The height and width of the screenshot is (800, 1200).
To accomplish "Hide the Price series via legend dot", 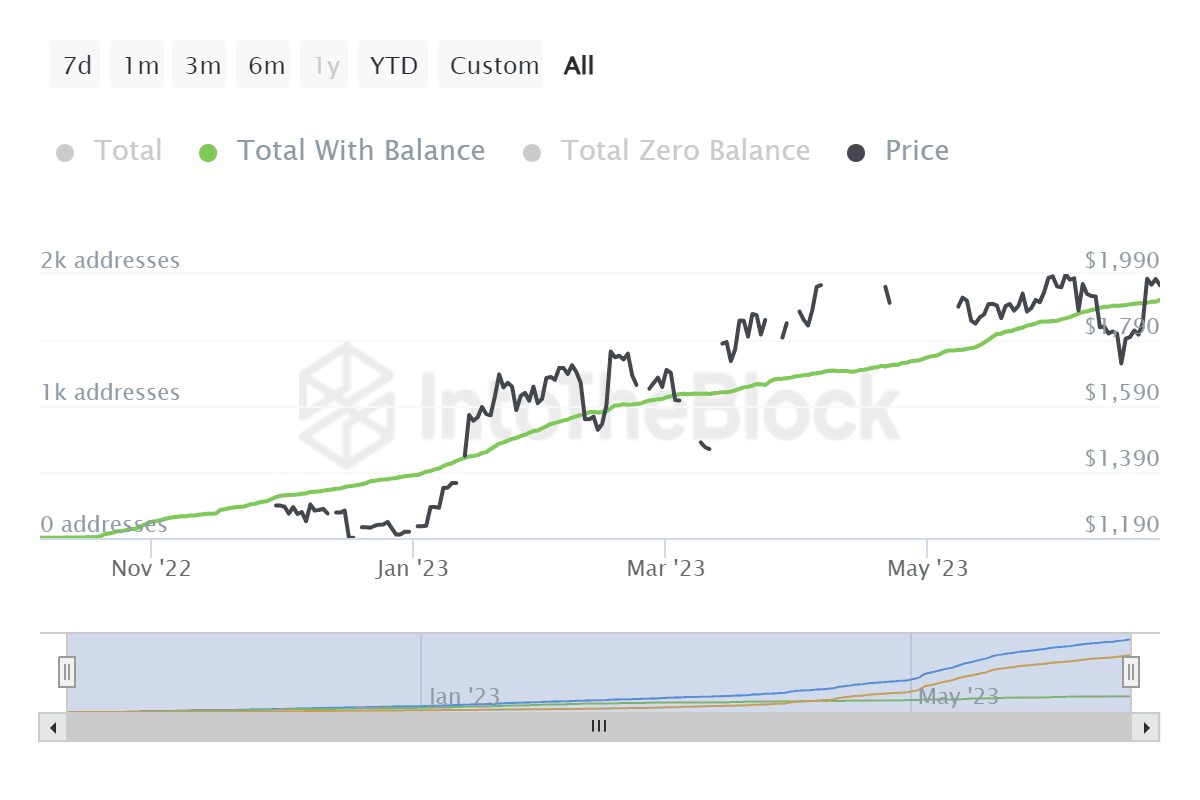I will (x=857, y=153).
